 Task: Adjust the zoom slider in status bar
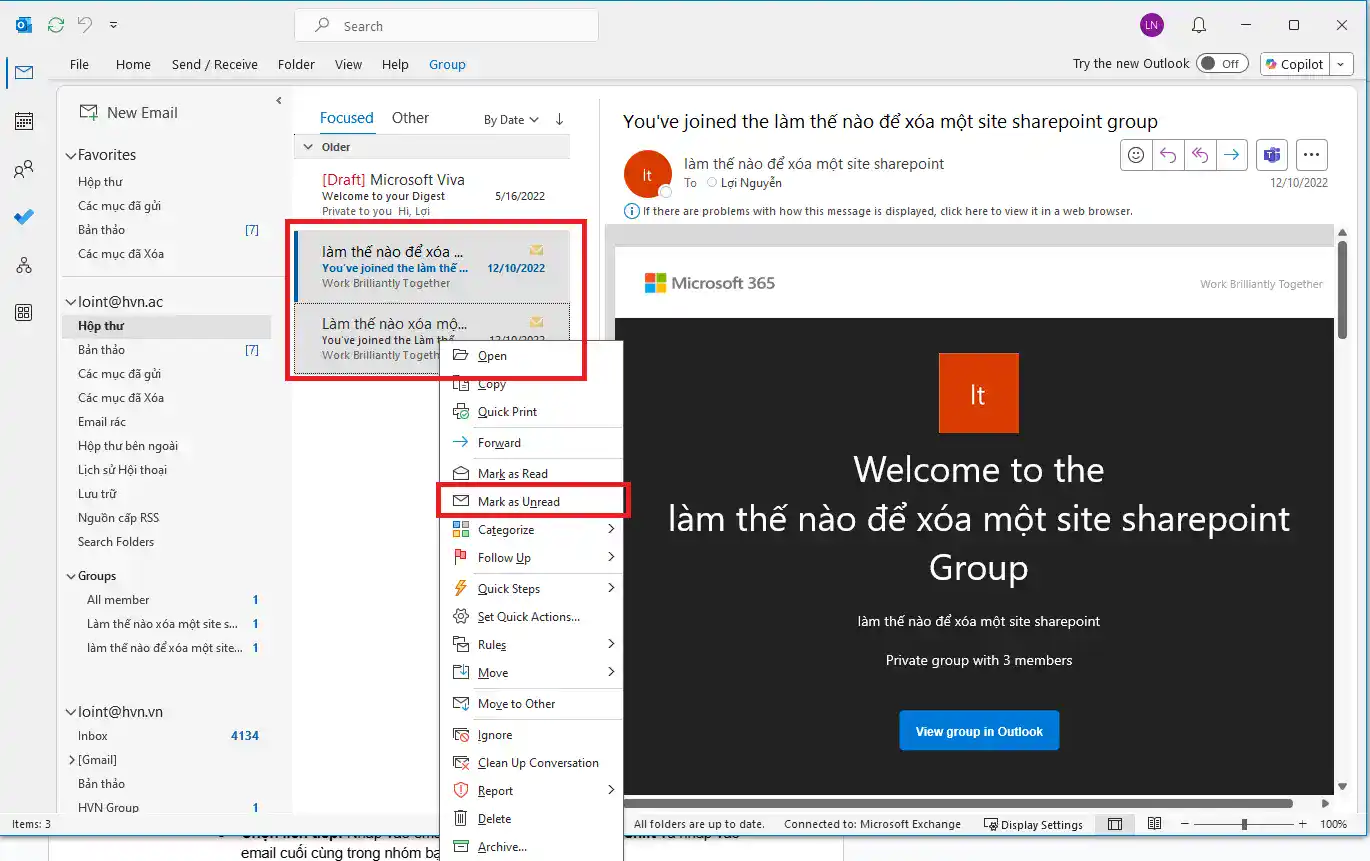[1244, 824]
